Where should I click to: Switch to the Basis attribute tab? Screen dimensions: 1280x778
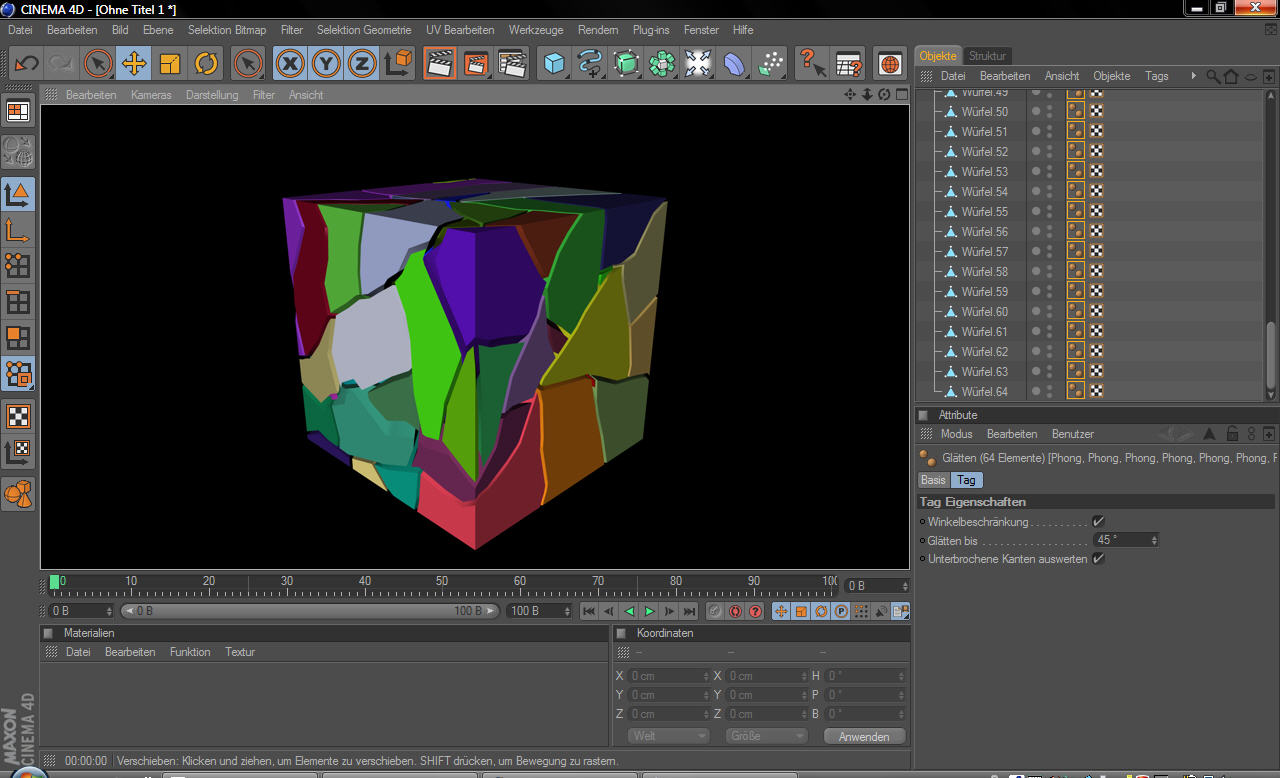click(933, 480)
